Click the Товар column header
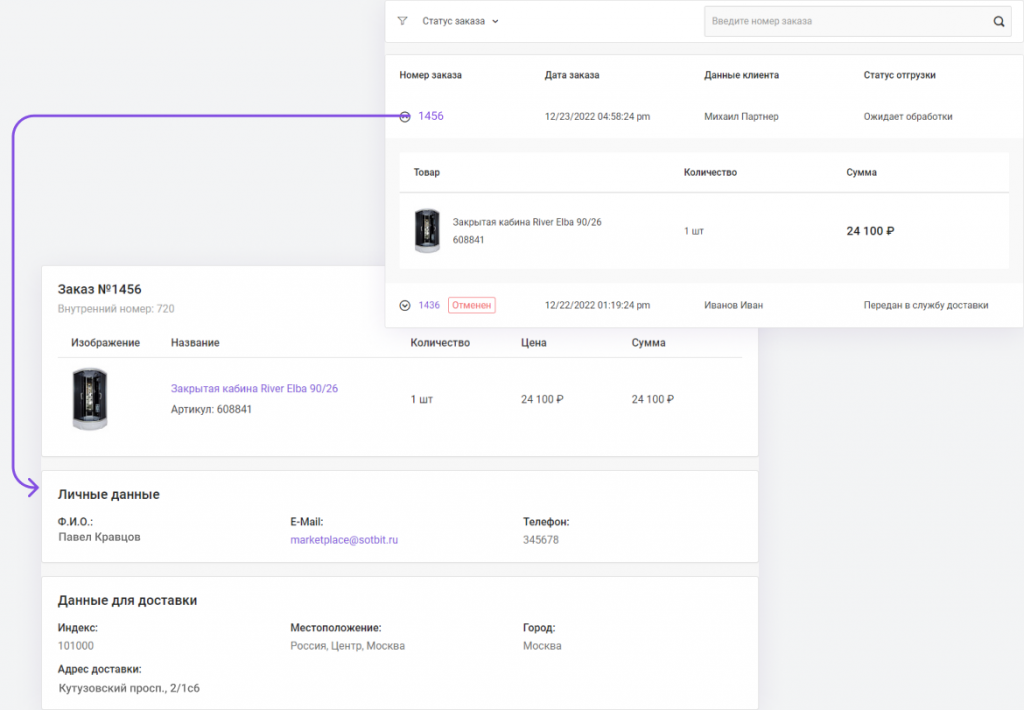The width and height of the screenshot is (1024, 710). pyautogui.click(x=426, y=172)
